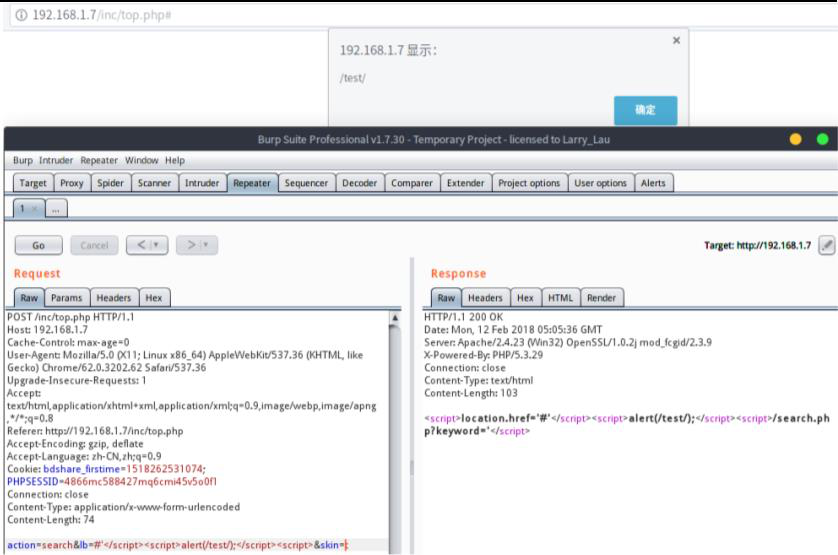838x555 pixels.
Task: Select the Request Headers tab
Action: [x=114, y=298]
